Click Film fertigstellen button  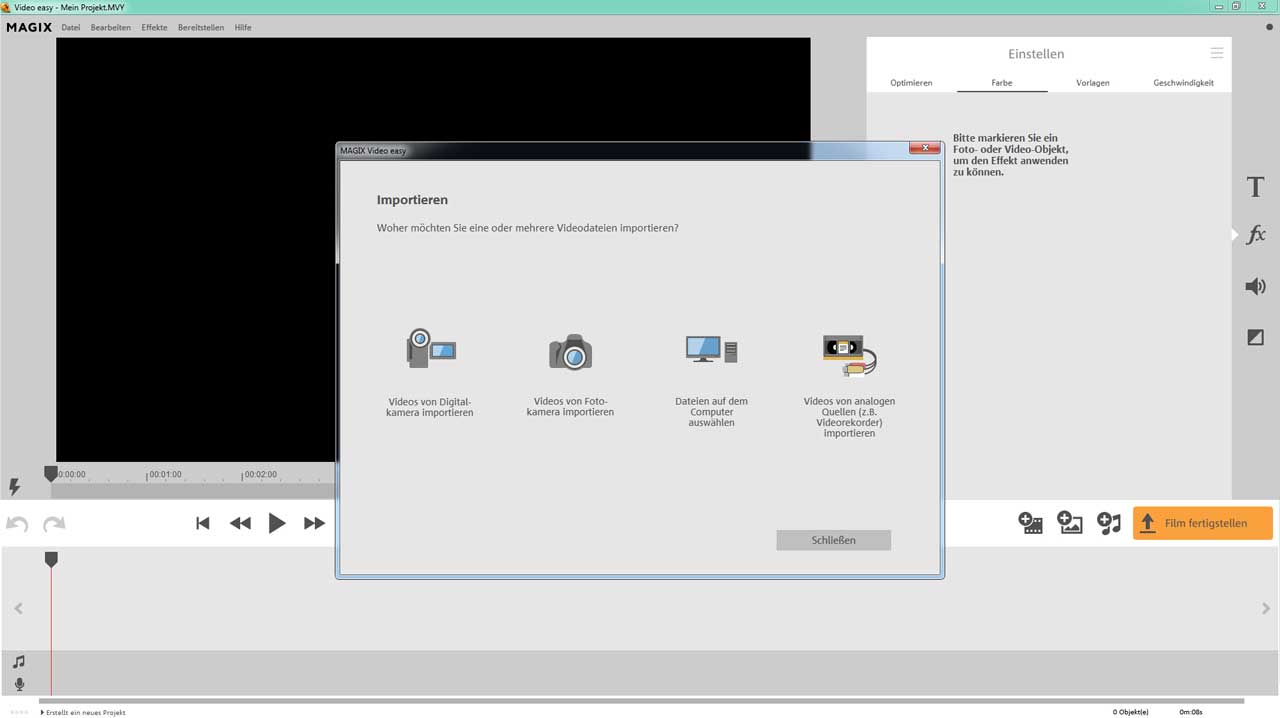click(1203, 523)
